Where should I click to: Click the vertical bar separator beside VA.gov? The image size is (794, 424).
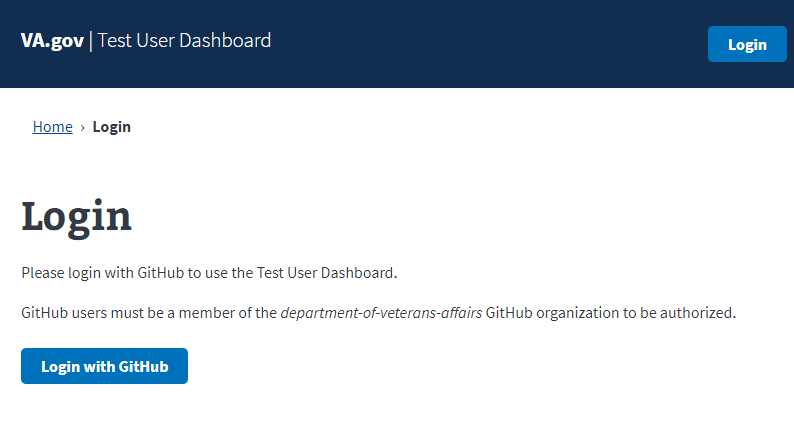91,41
